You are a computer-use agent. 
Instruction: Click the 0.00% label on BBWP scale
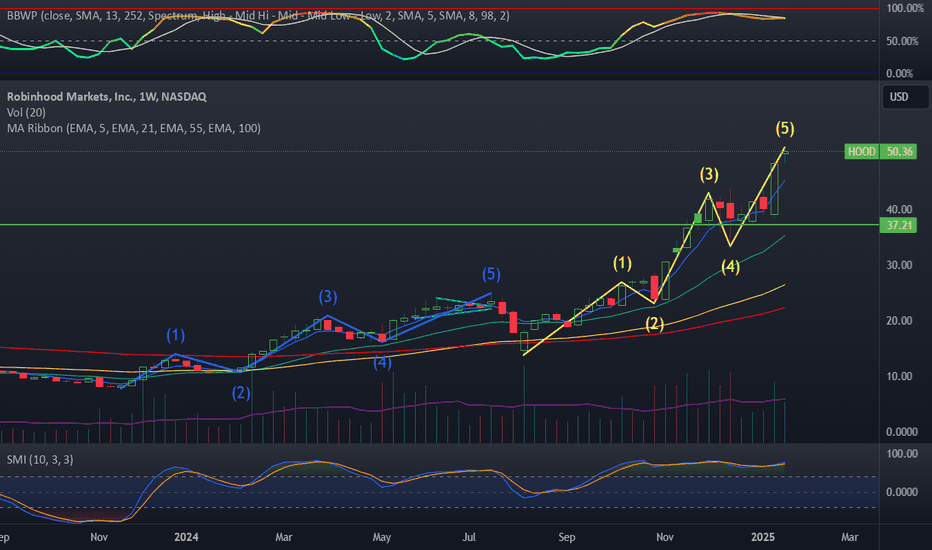pyautogui.click(x=899, y=74)
